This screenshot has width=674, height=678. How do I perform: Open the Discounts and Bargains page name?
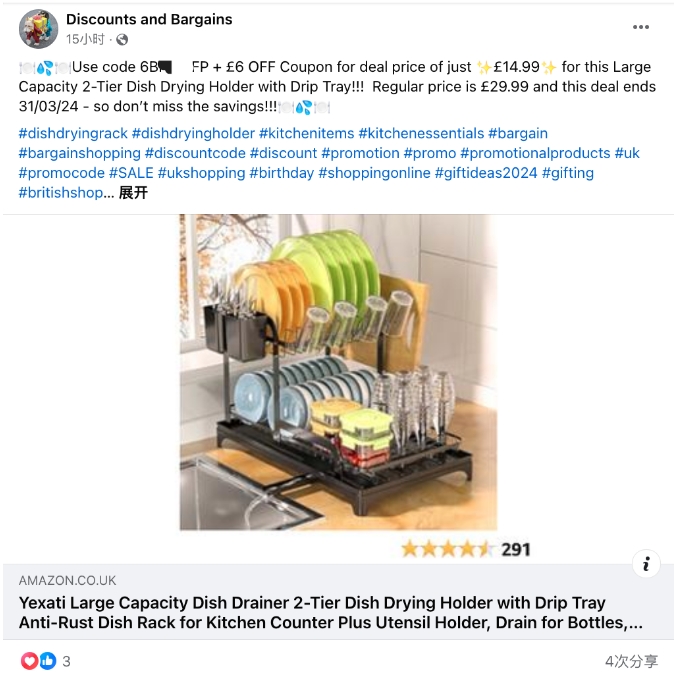click(x=149, y=19)
